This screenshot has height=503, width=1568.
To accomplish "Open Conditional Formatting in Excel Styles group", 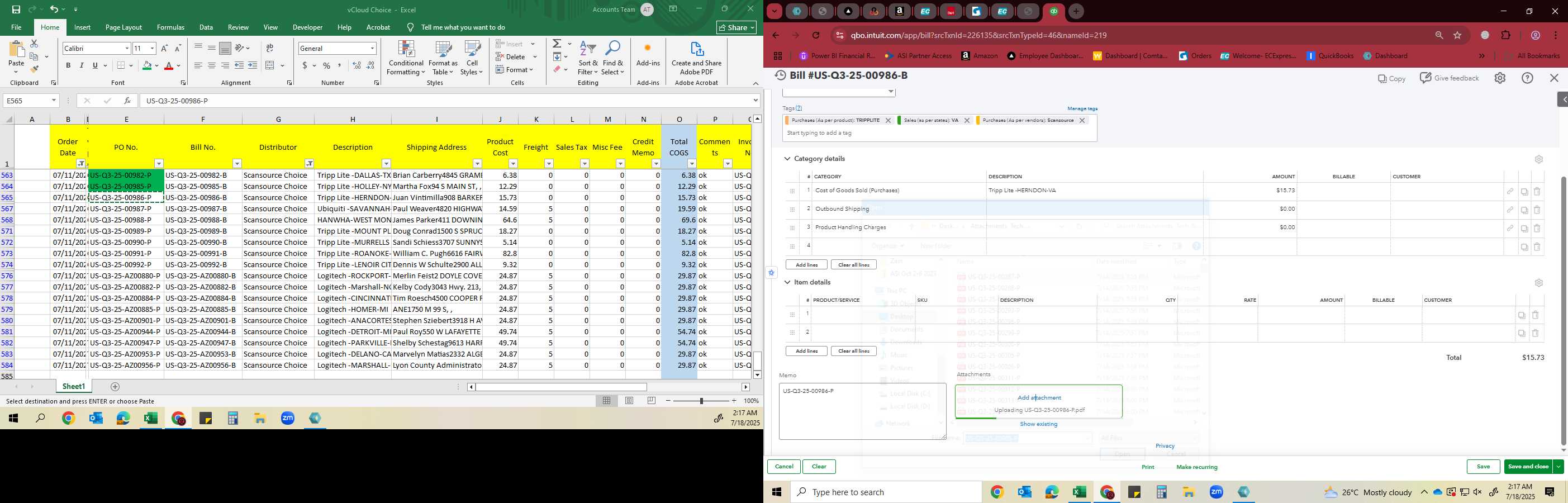I will (406, 59).
